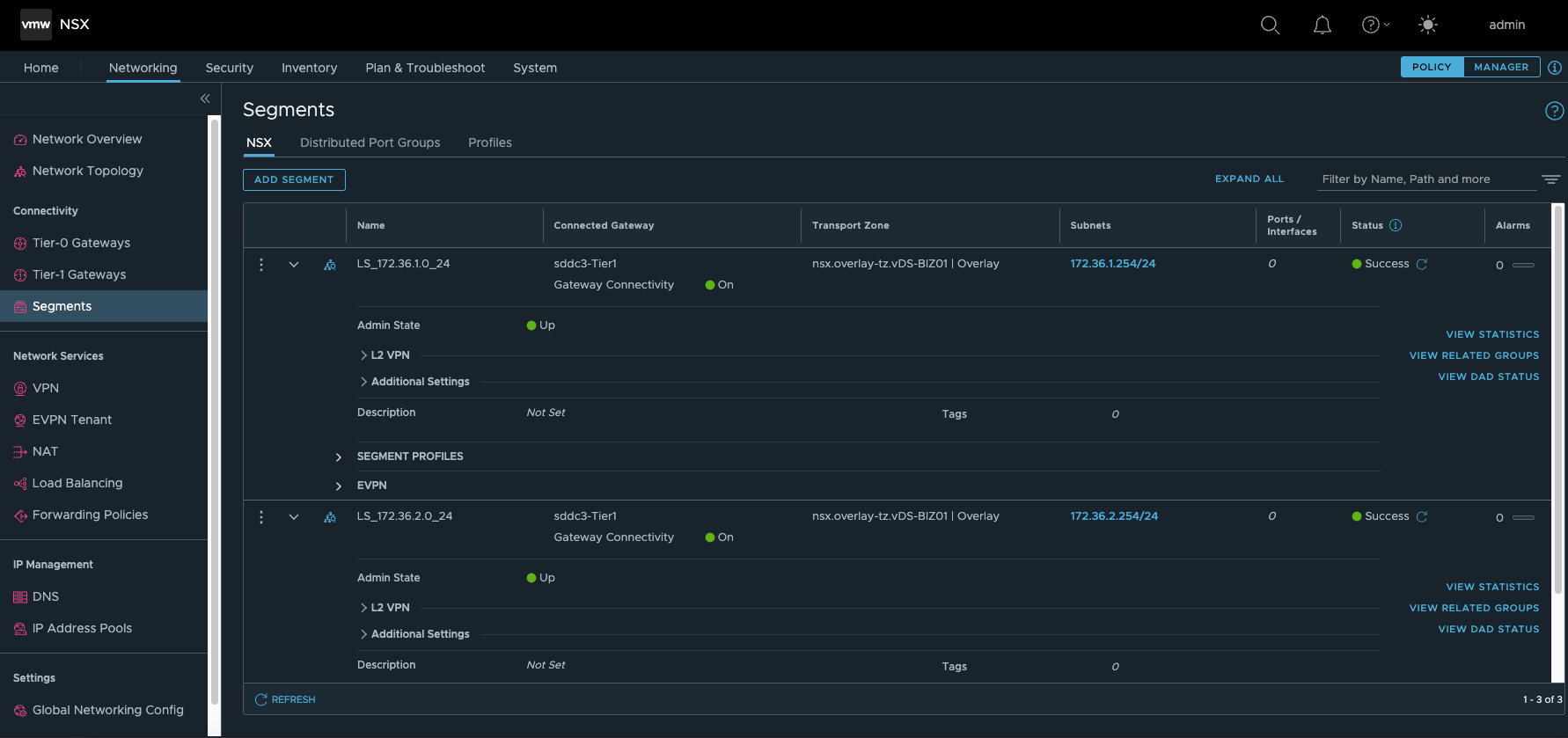Open subnet link 172.36.1.254/24

coord(1113,264)
